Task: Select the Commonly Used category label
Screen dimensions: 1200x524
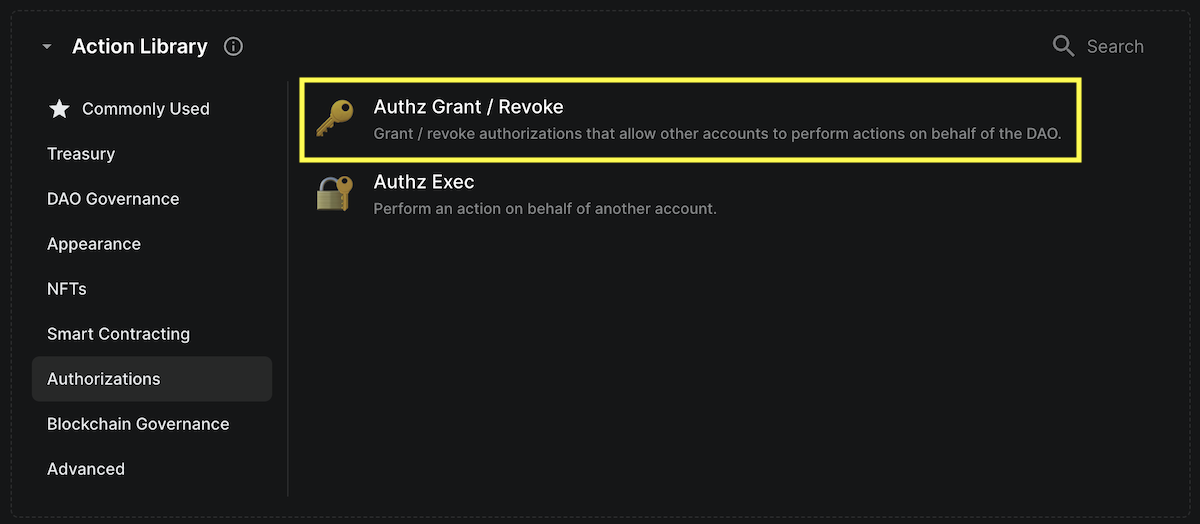Action: pyautogui.click(x=146, y=109)
